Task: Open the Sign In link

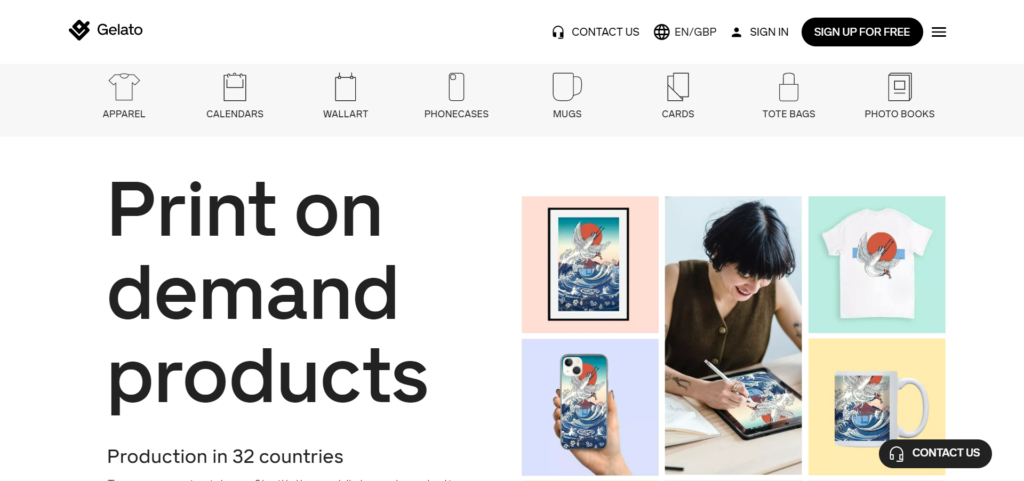Action: (x=760, y=32)
